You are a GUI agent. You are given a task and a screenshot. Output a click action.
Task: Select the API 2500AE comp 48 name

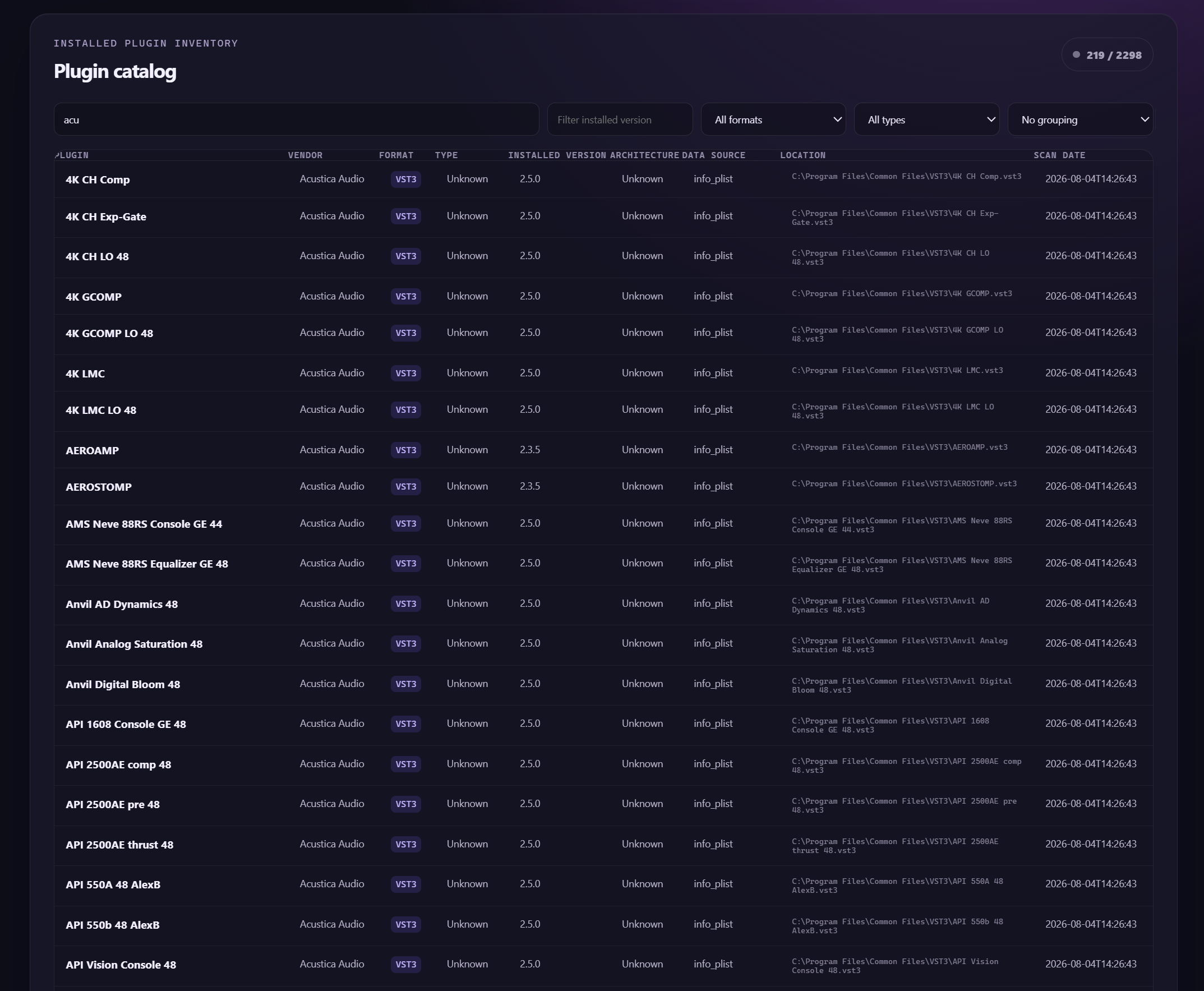coord(118,764)
